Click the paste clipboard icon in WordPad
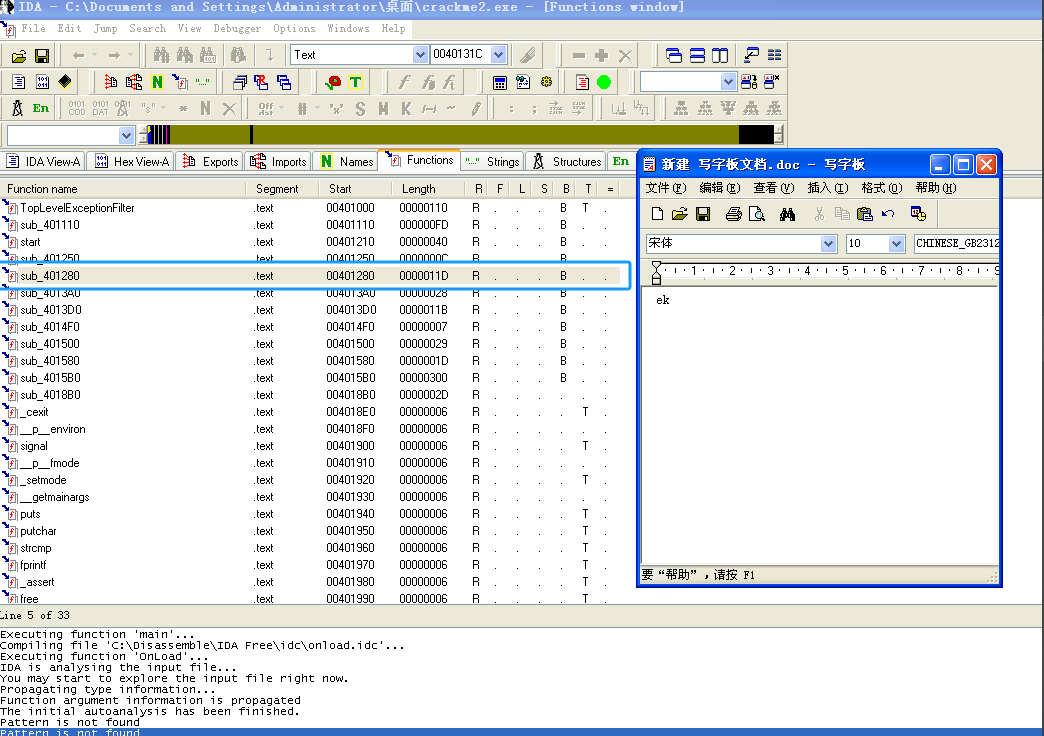 pyautogui.click(x=864, y=214)
